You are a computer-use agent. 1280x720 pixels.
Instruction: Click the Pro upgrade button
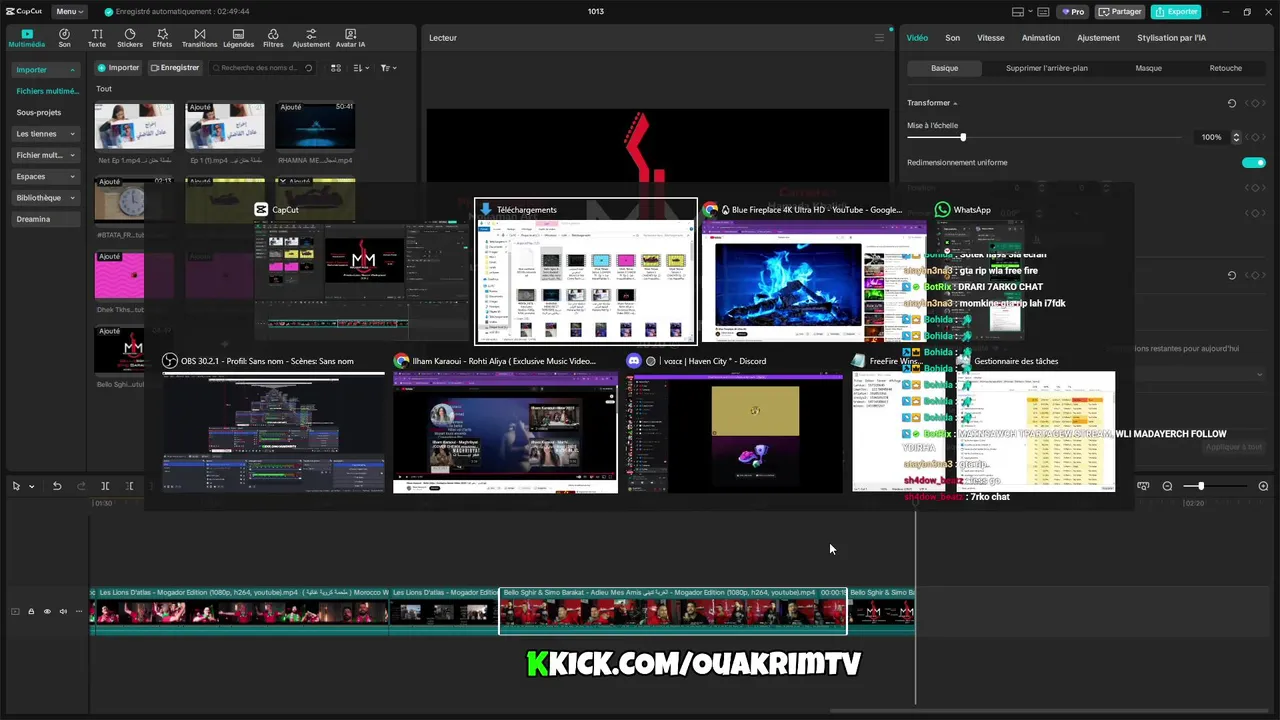click(1074, 12)
